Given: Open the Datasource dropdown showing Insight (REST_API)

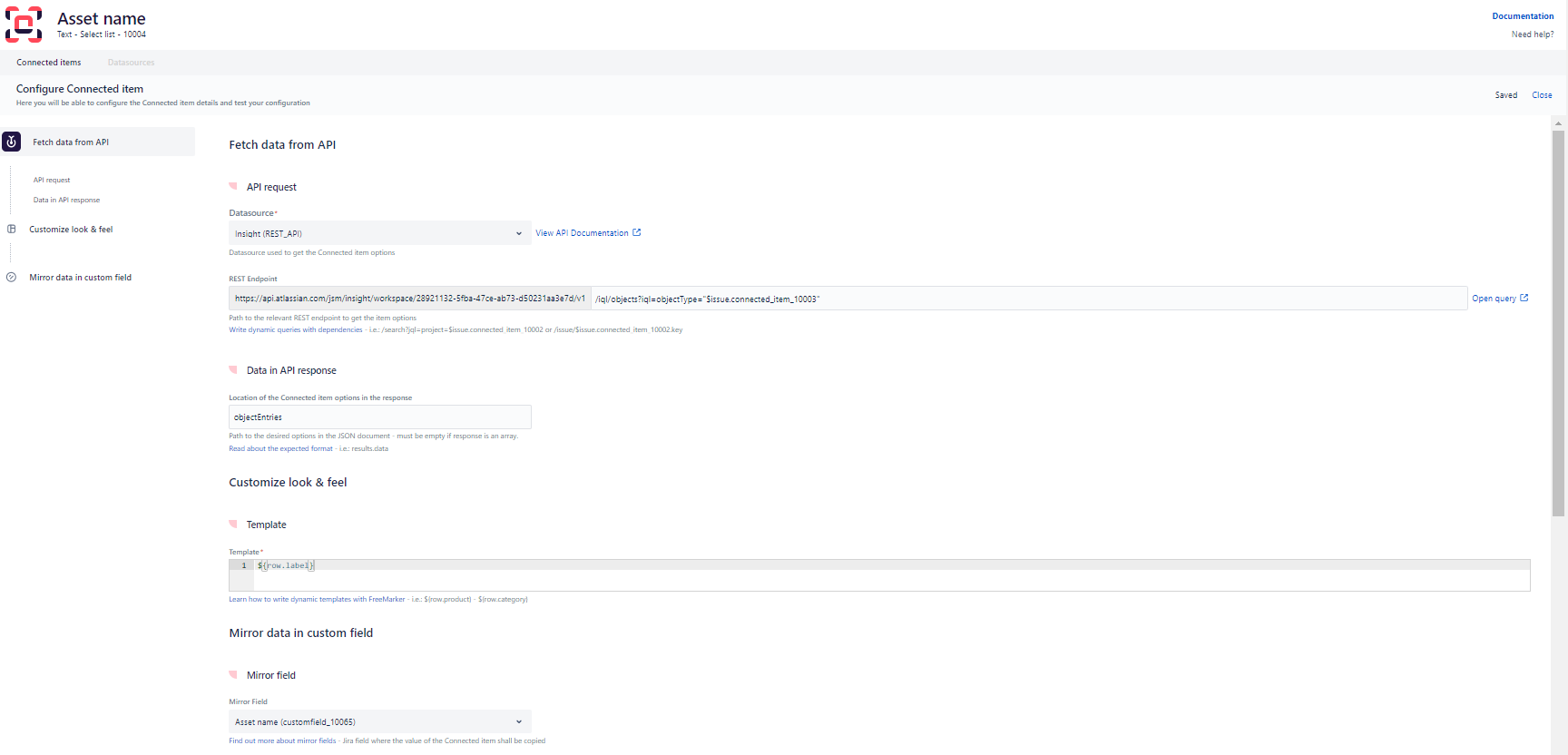Looking at the screenshot, I should 379,233.
